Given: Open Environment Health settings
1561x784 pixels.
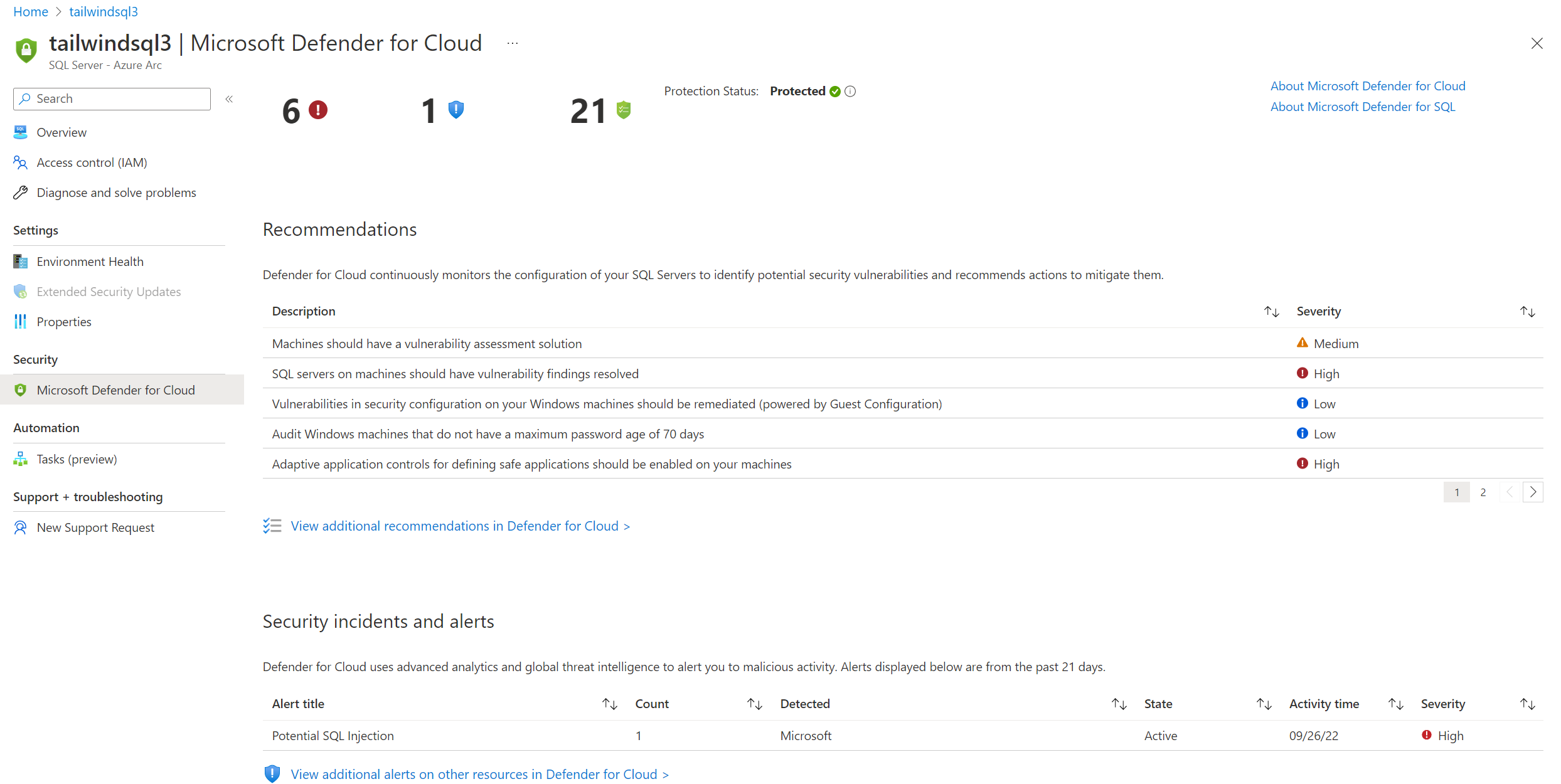Looking at the screenshot, I should click(x=89, y=261).
